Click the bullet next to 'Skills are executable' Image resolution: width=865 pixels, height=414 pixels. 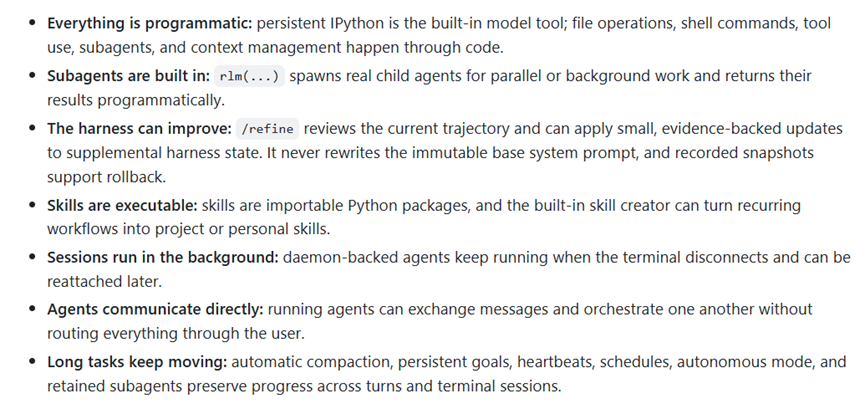pyautogui.click(x=33, y=205)
